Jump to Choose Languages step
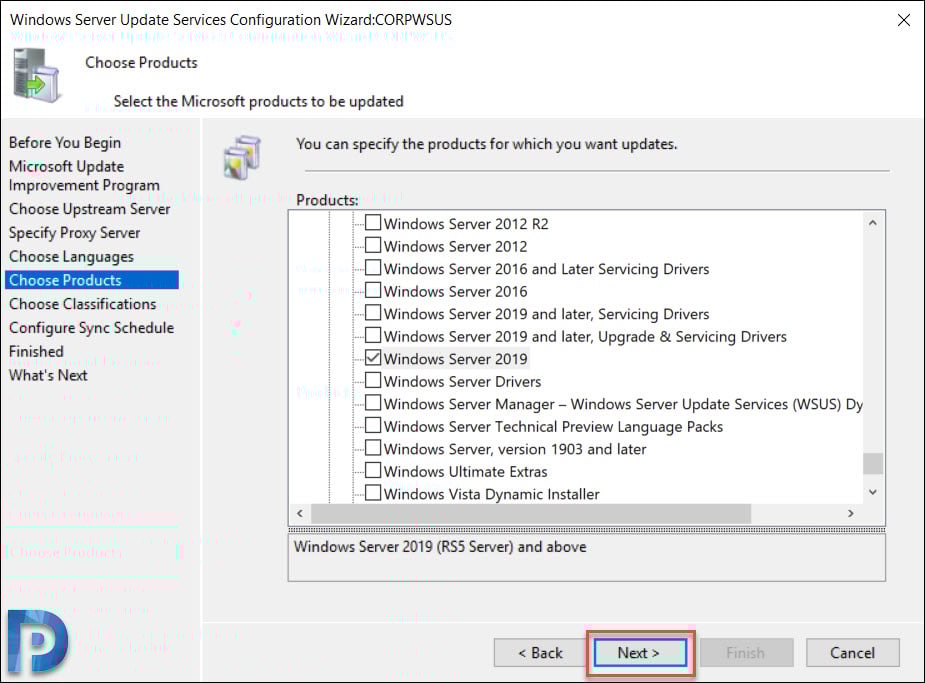This screenshot has width=925, height=683. pos(71,257)
